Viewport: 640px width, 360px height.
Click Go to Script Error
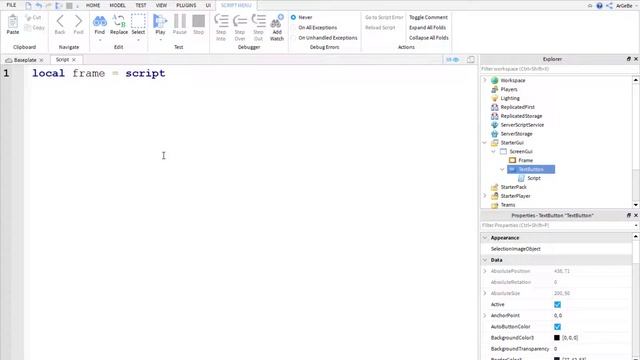tap(384, 17)
